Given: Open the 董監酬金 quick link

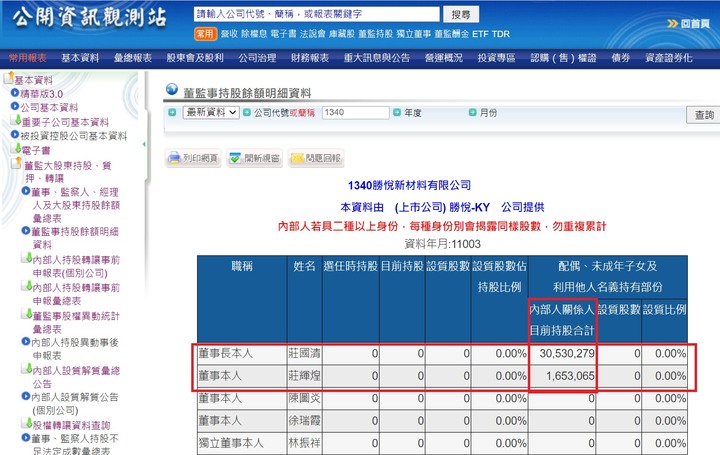Looking at the screenshot, I should [452, 34].
